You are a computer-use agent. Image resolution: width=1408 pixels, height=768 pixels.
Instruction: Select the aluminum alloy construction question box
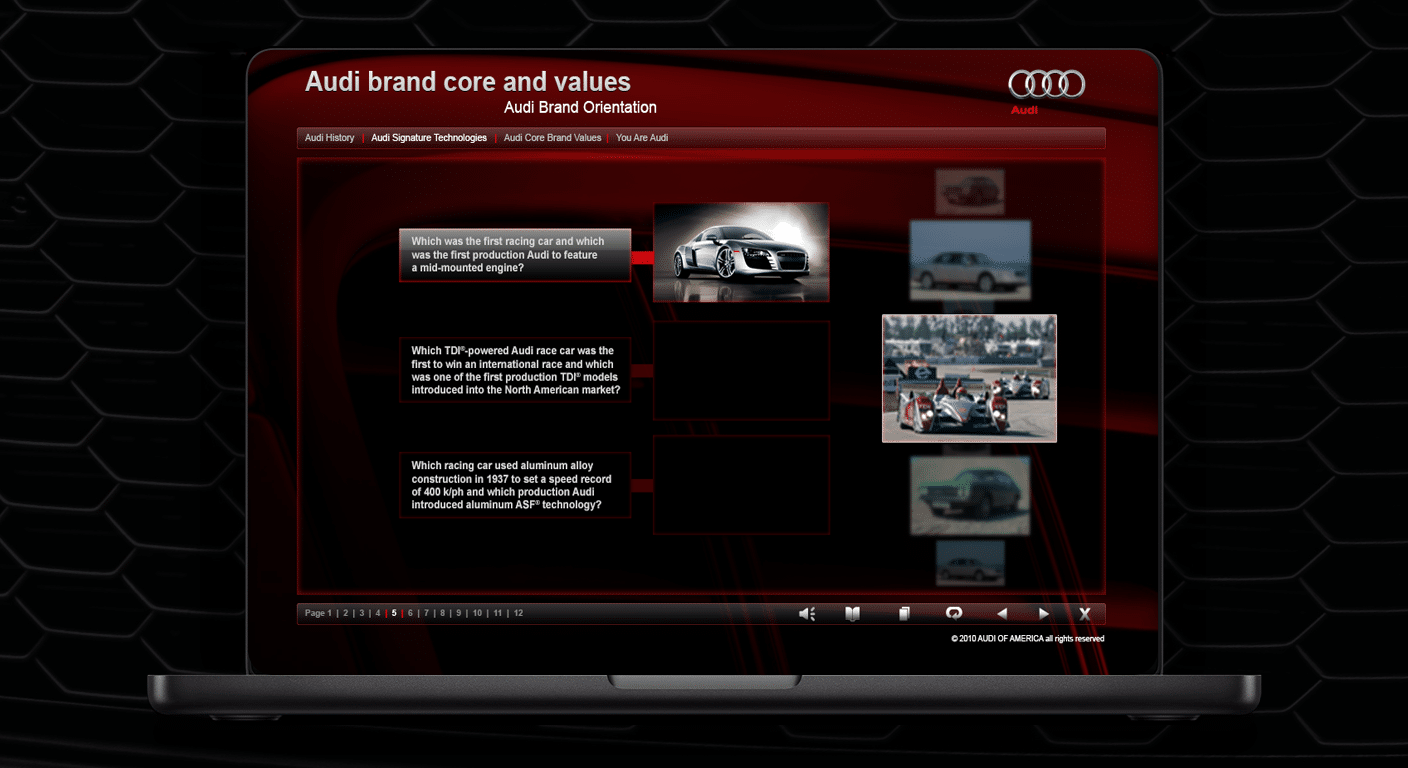coord(515,485)
